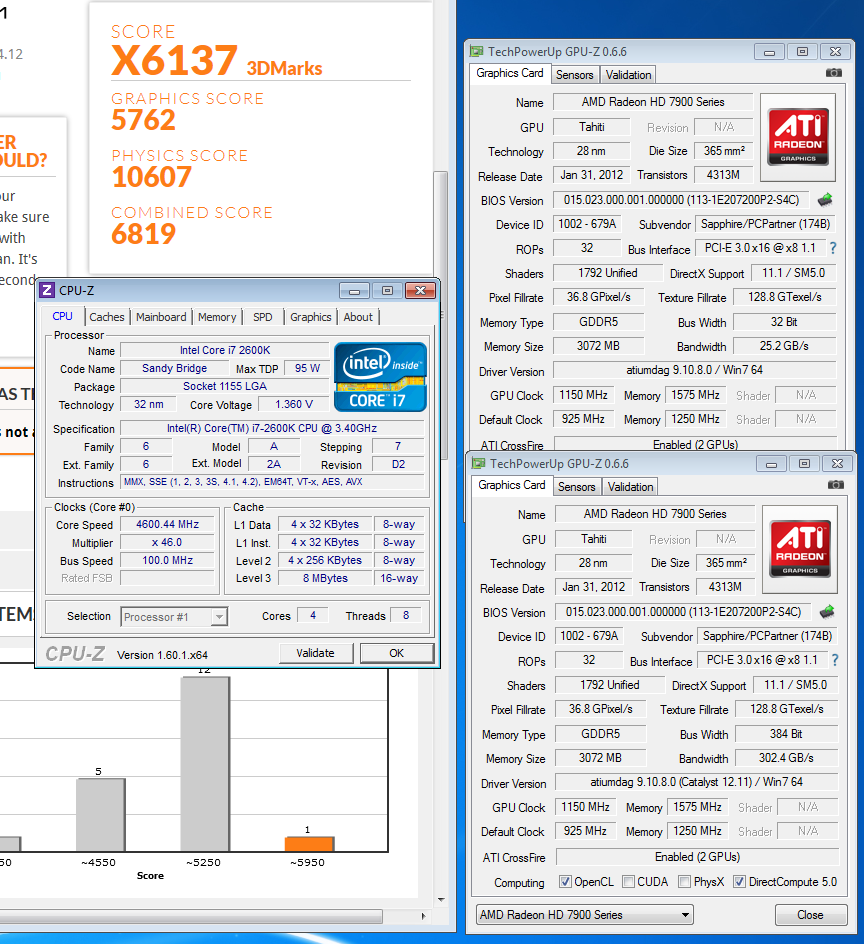Toggle the CUDA checkbox
Viewport: 864px width, 944px height.
(628, 881)
